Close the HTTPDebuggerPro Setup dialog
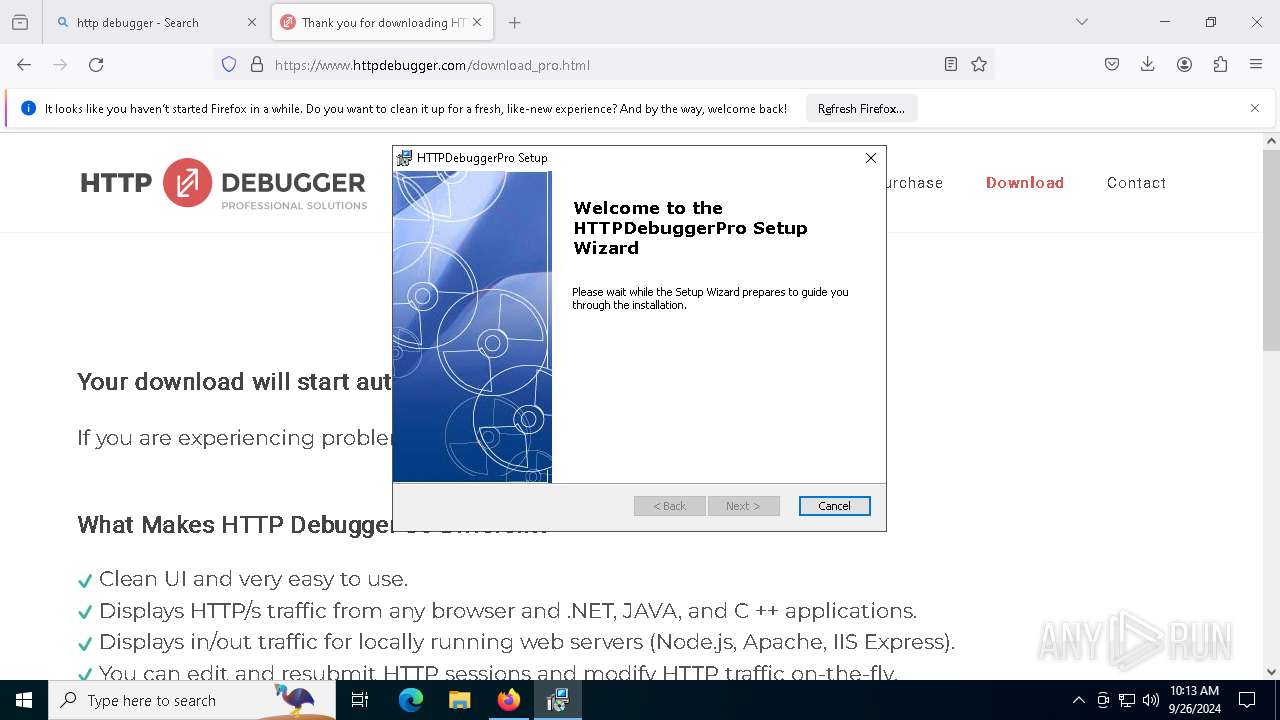Screen dimensions: 1280x720 [x=871, y=158]
